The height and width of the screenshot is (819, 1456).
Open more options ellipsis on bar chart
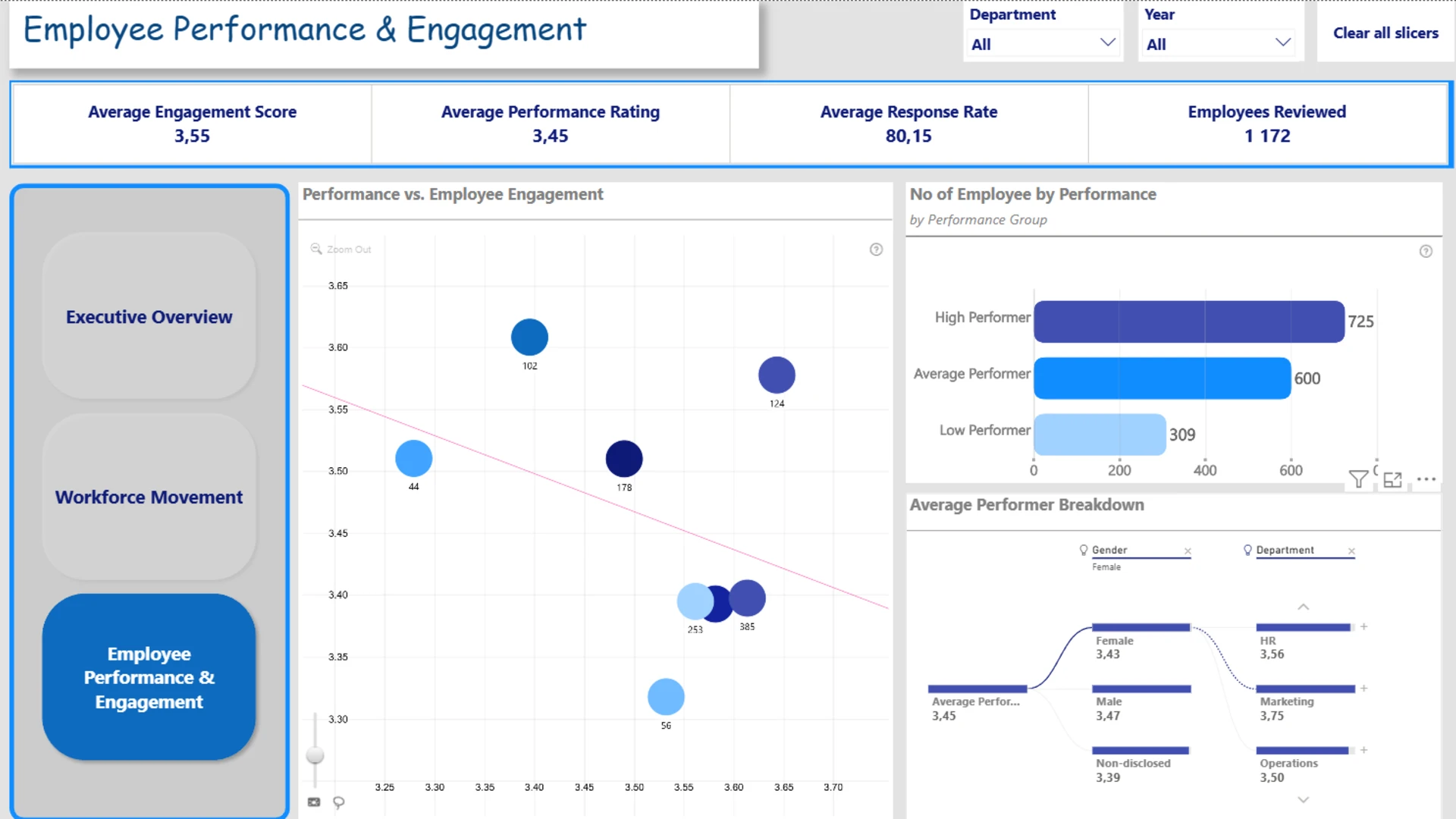(x=1426, y=479)
